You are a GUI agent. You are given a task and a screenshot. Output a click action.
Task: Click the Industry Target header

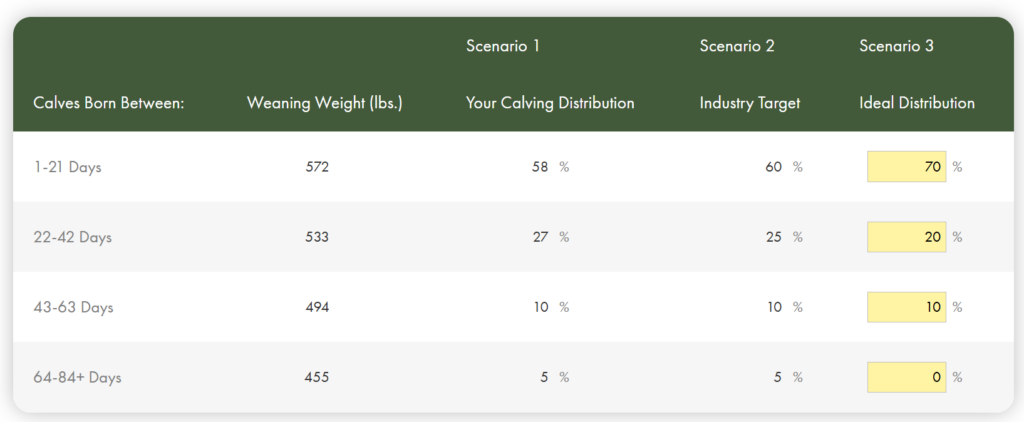[750, 103]
